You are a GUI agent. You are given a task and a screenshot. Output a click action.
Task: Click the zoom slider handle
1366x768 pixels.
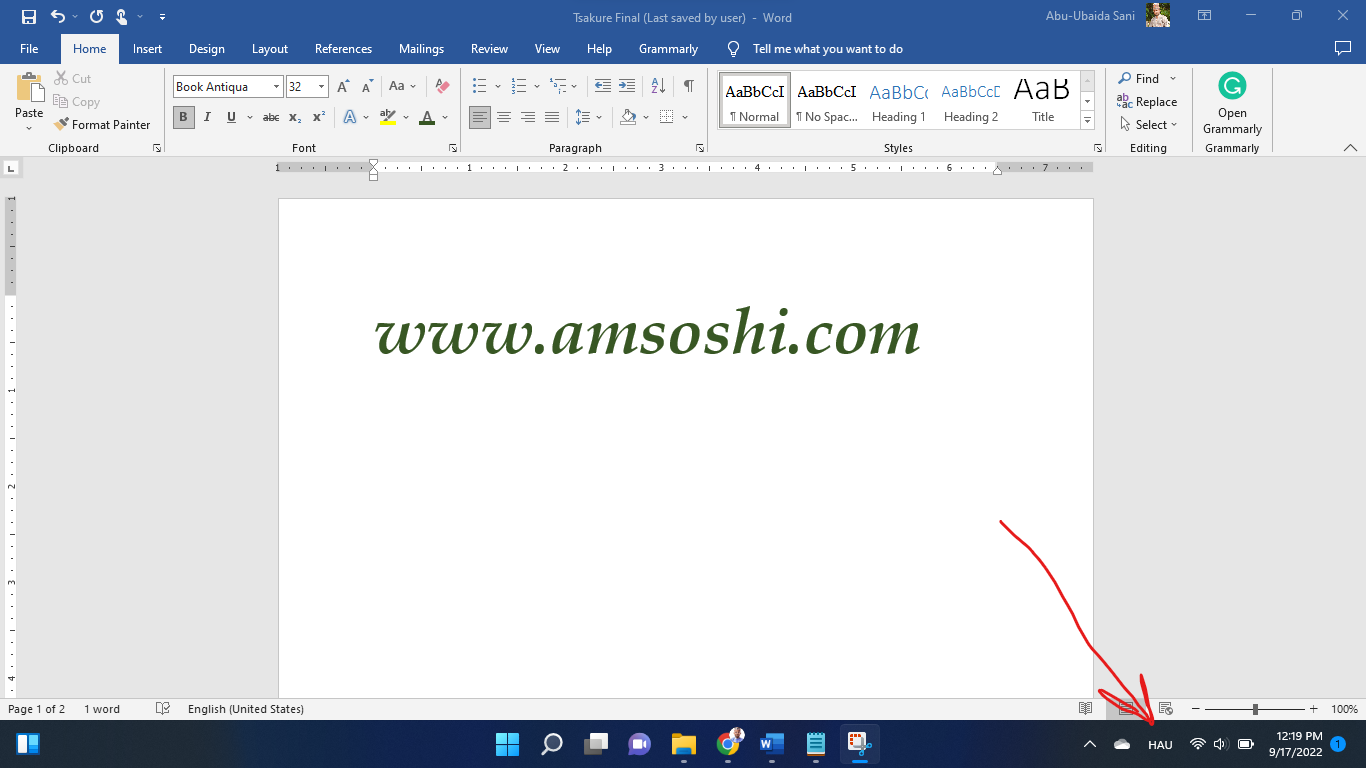(1255, 709)
